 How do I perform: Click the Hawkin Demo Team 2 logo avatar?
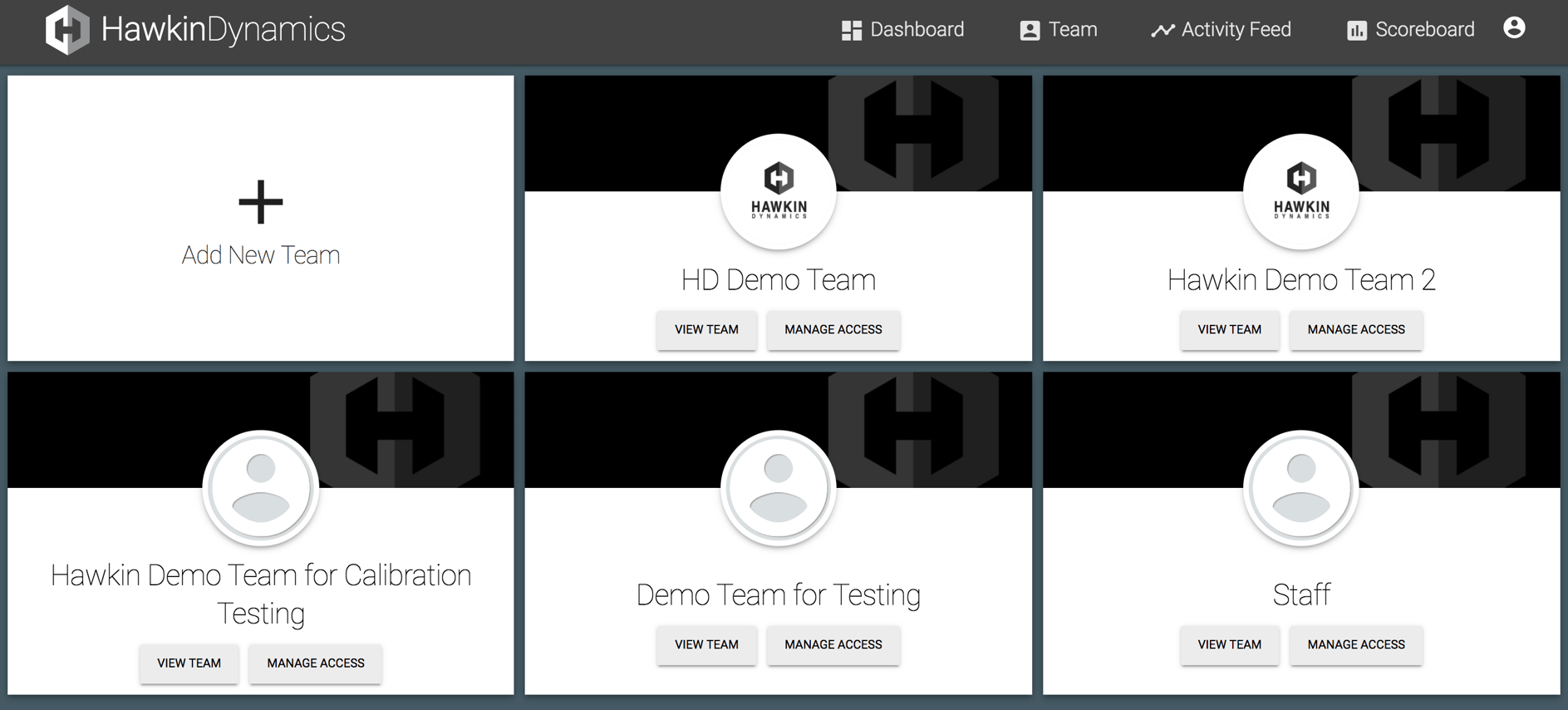pyautogui.click(x=1300, y=192)
